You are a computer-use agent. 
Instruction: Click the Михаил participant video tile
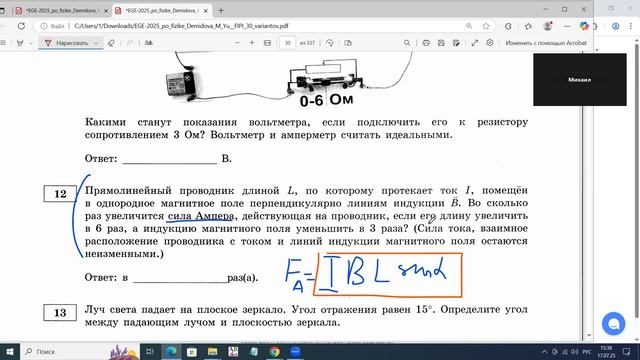click(x=580, y=80)
